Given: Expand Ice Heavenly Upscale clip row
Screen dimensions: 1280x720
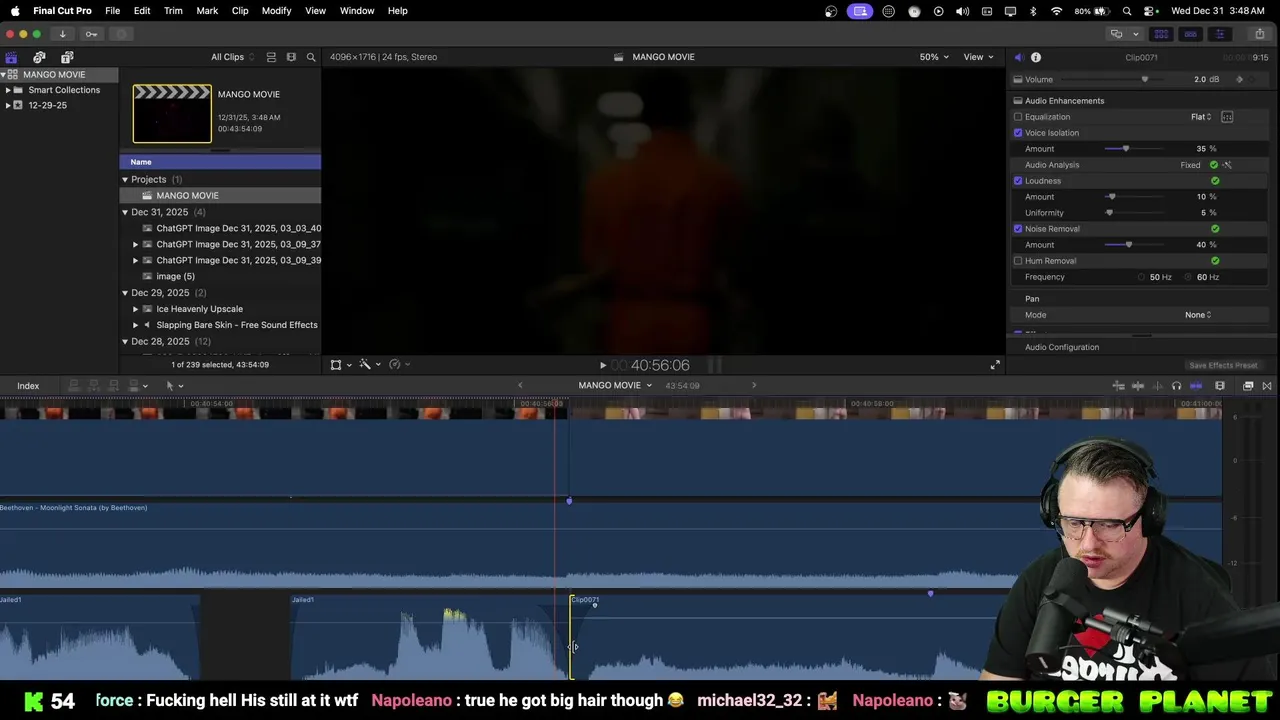Looking at the screenshot, I should click(136, 309).
